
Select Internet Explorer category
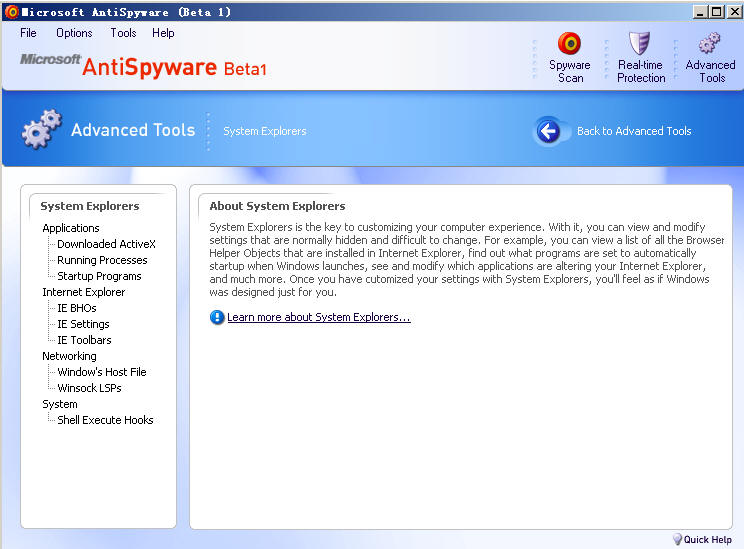84,292
